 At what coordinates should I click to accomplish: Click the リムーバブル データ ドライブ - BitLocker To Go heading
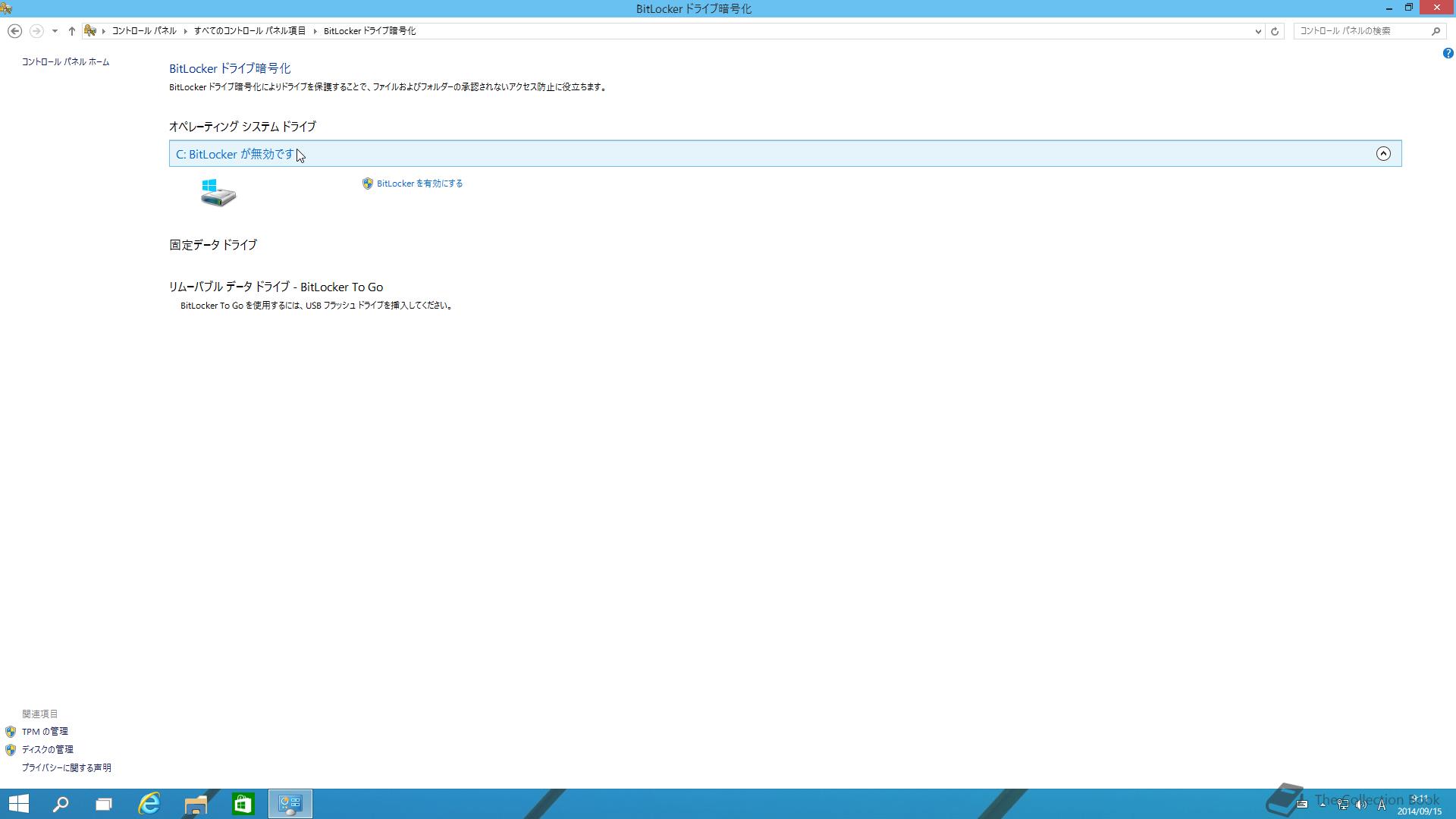click(276, 287)
